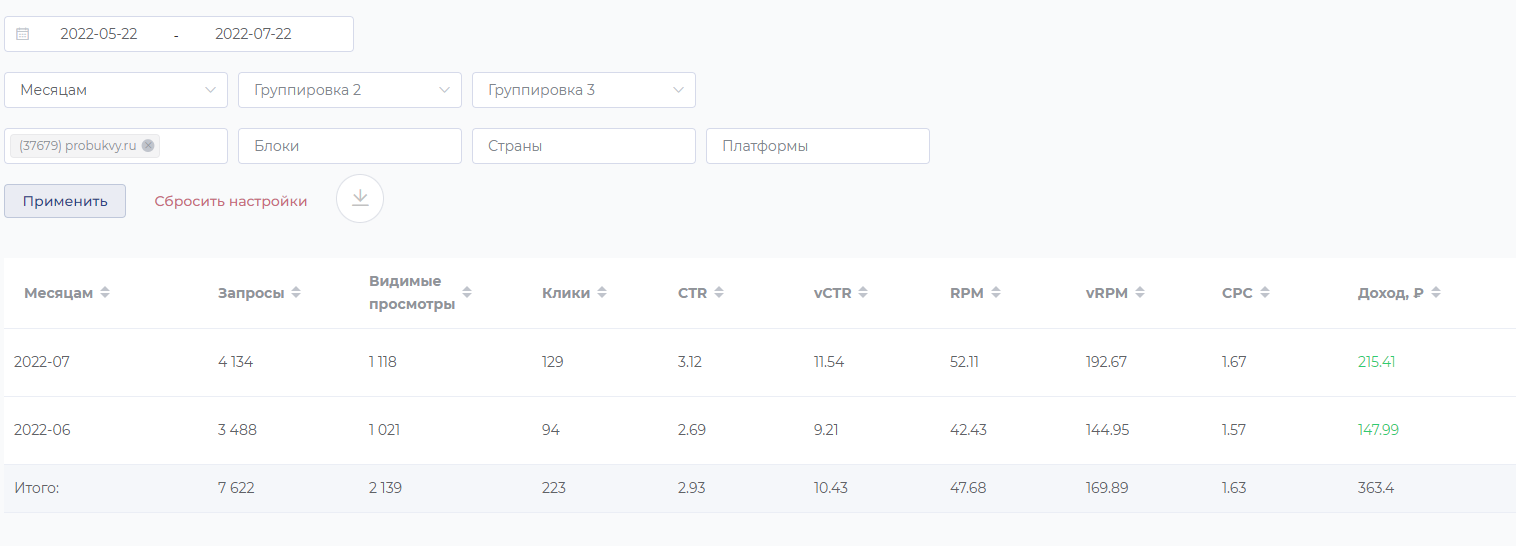The width and height of the screenshot is (1516, 546).
Task: Click the Страны filter field
Action: tap(584, 146)
